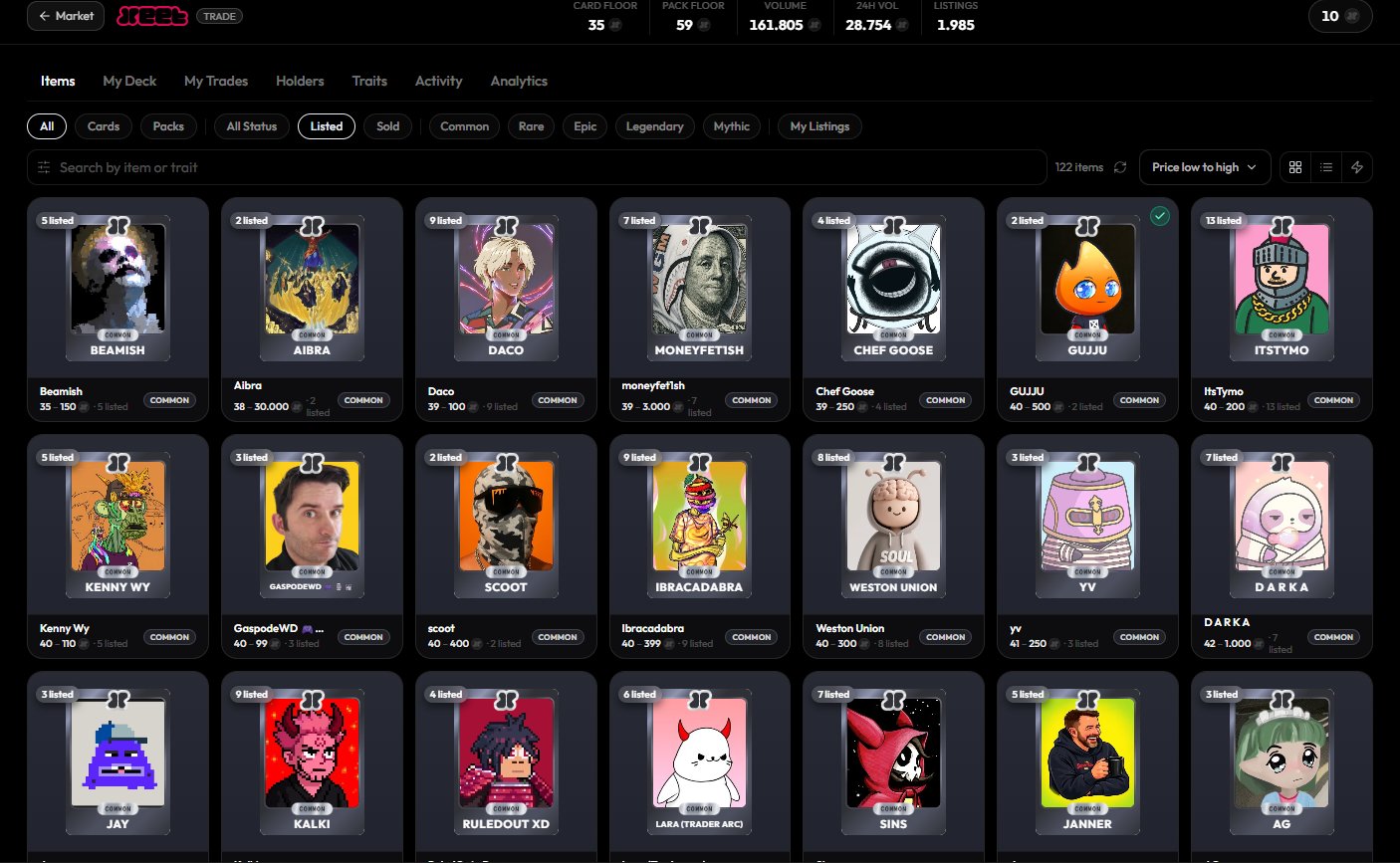Screen dimensions: 1400x863
Task: Toggle the Listed status filter
Action: [327, 126]
